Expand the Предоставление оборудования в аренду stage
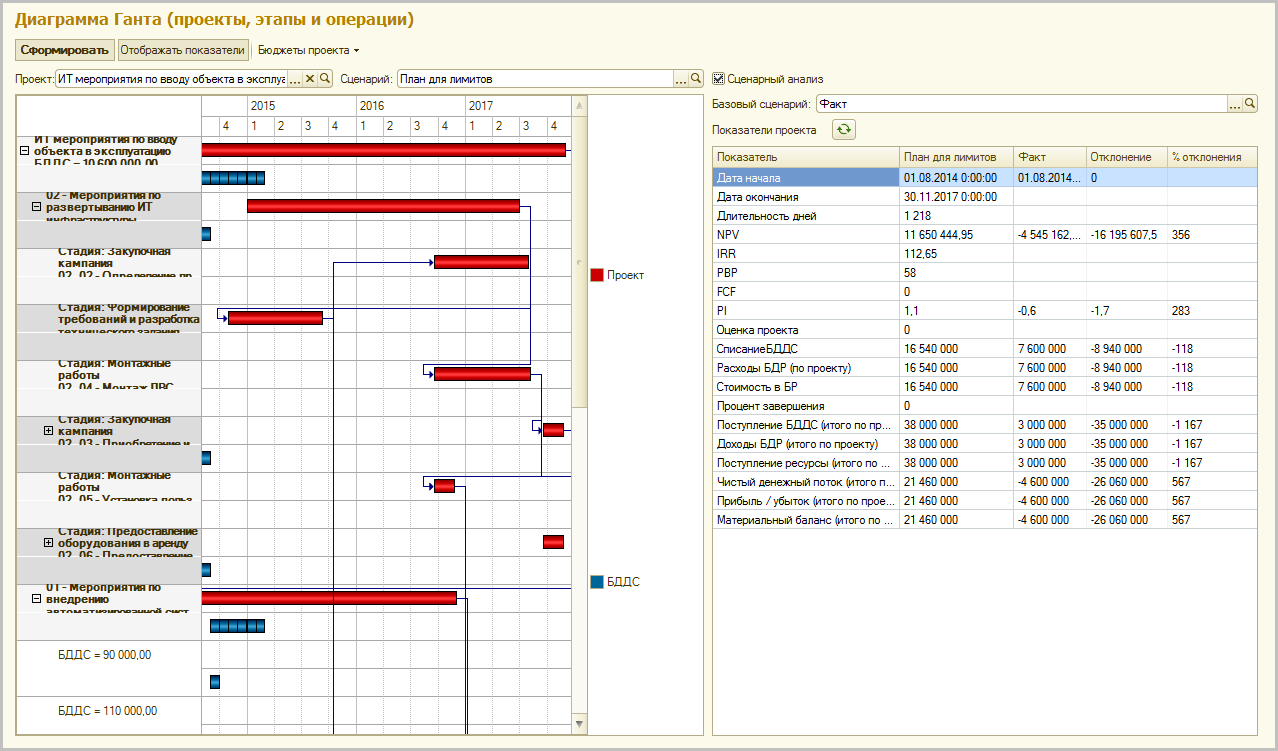1278x751 pixels. (47, 542)
